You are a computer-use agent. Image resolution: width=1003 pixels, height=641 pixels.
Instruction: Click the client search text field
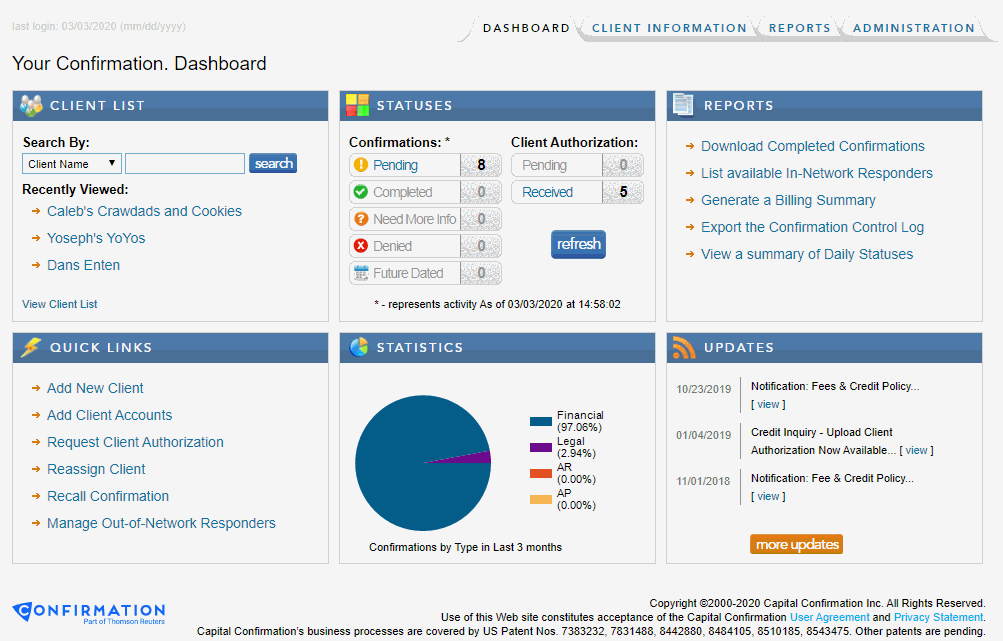coord(185,164)
